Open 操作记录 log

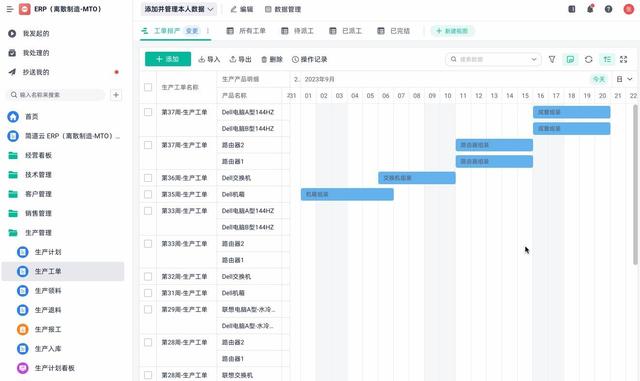[x=309, y=59]
